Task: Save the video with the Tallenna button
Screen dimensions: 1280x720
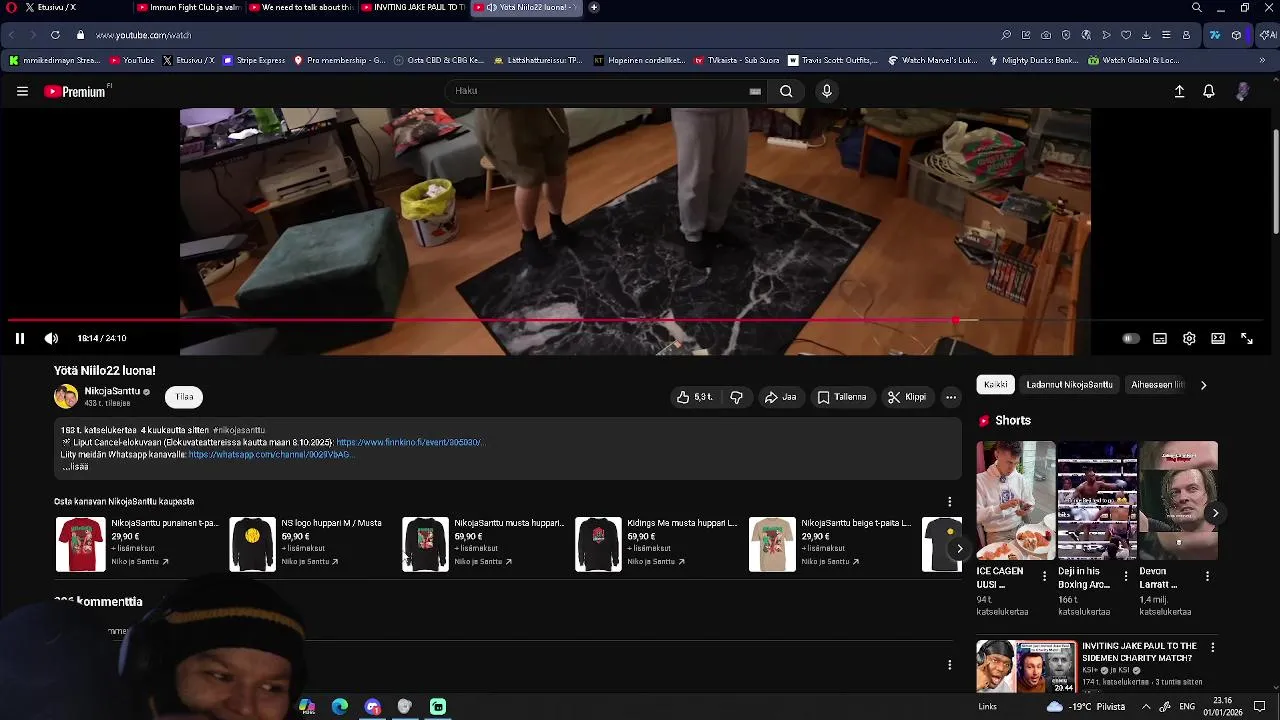Action: click(x=842, y=397)
